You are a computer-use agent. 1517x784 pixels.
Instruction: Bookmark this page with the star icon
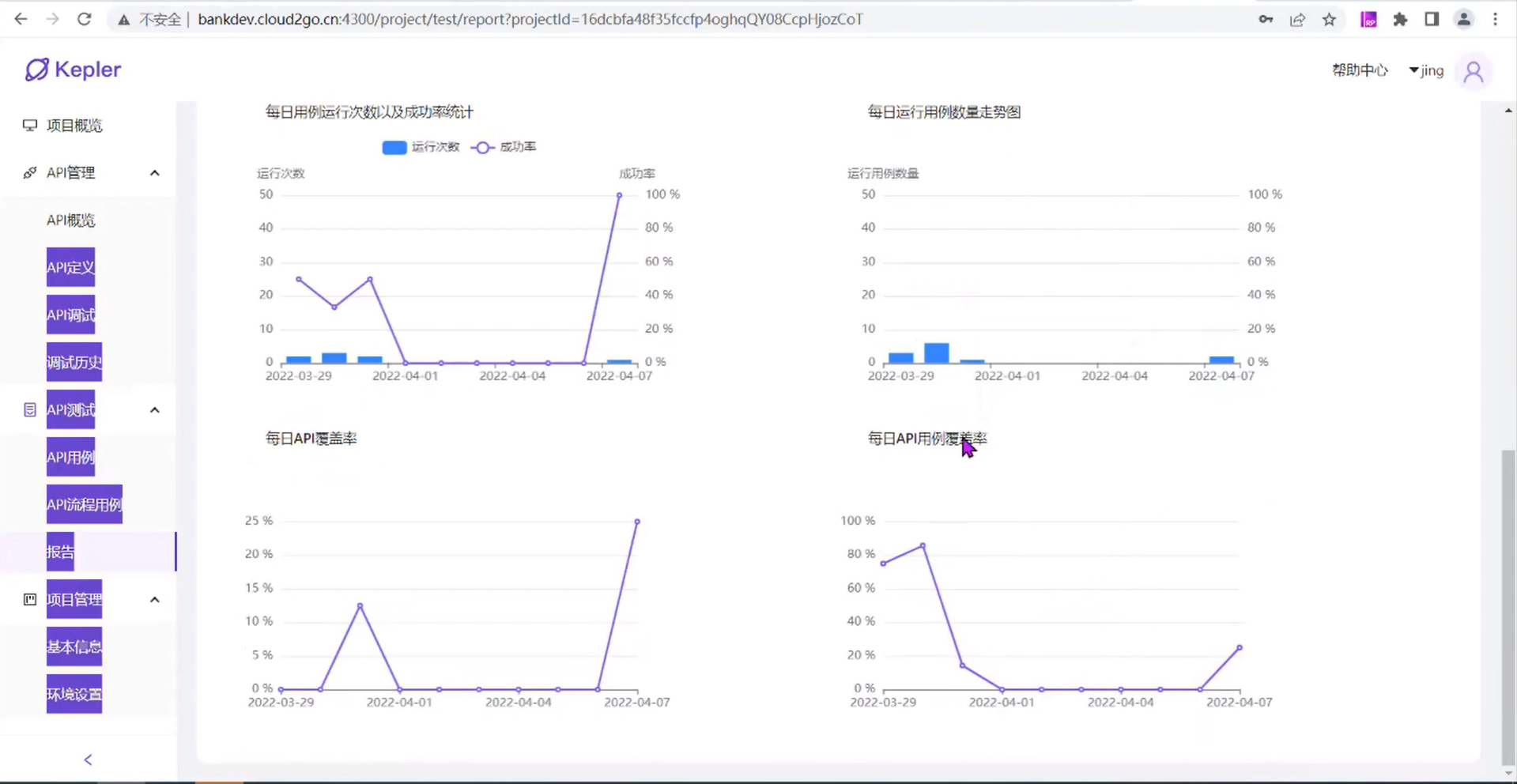coord(1329,19)
